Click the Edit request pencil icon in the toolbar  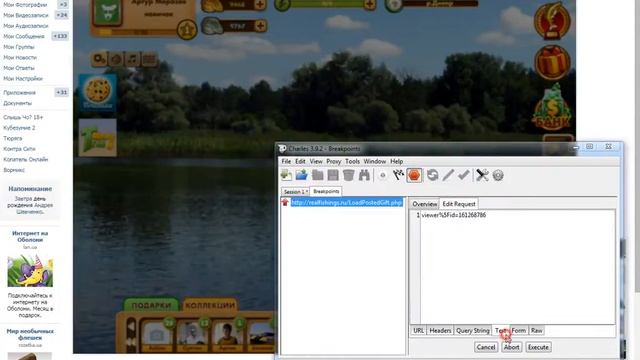click(x=448, y=175)
